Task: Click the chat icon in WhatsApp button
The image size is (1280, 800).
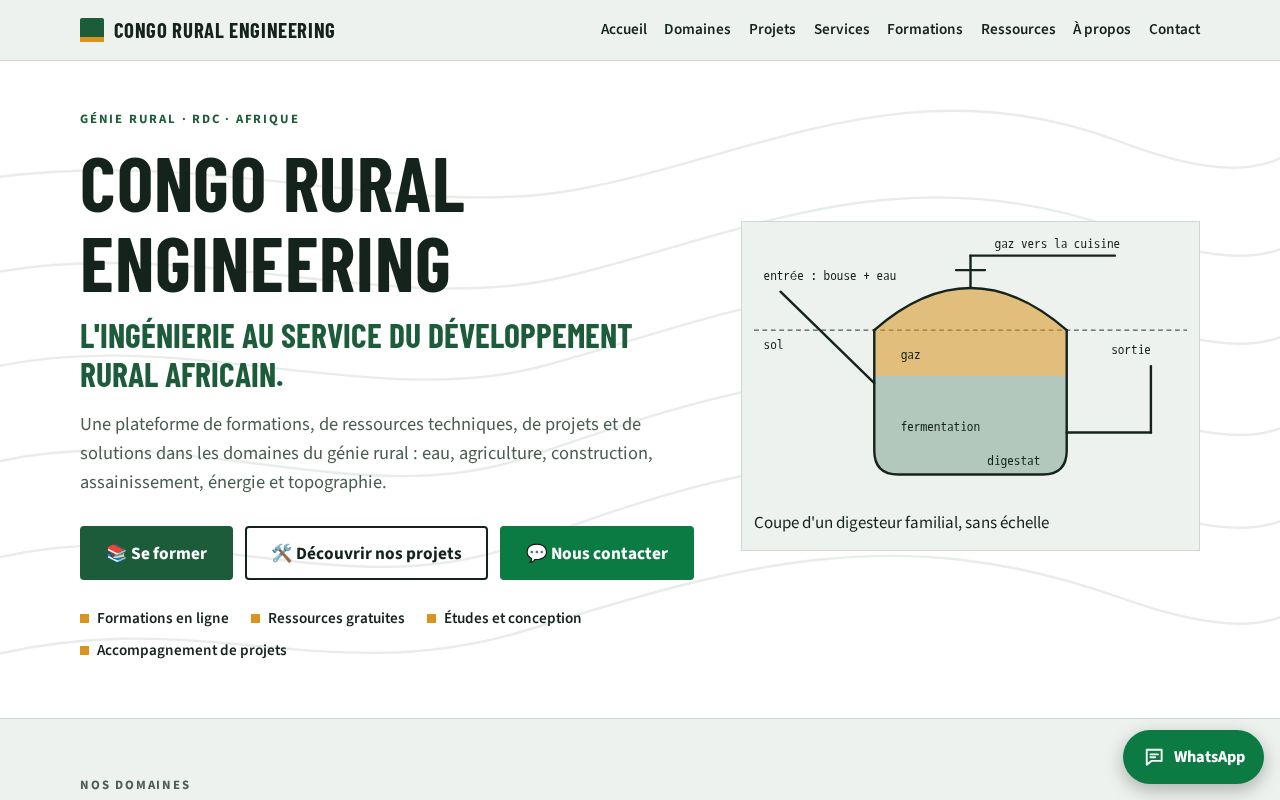Action: (1154, 757)
